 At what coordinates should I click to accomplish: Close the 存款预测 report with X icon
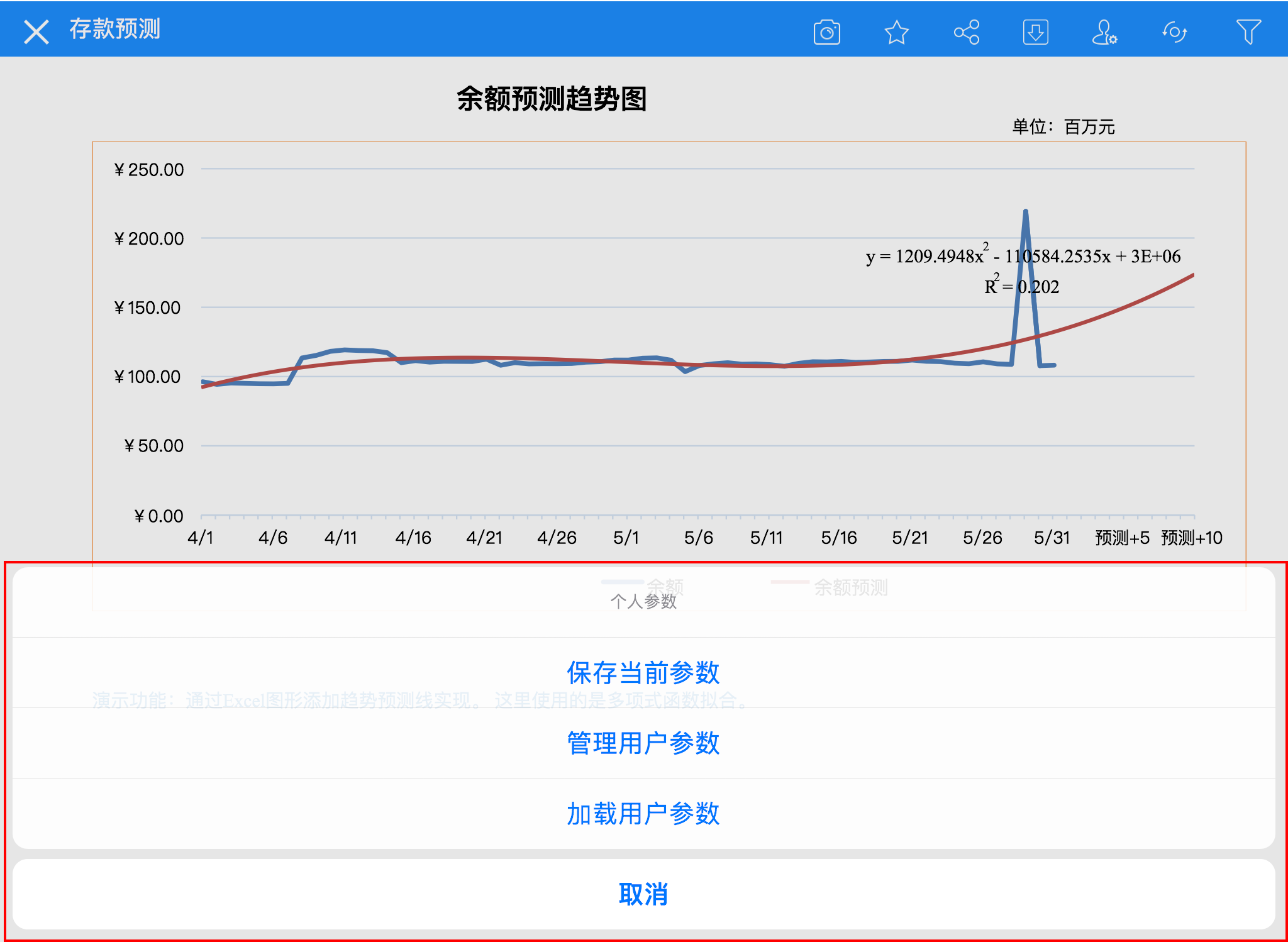(x=36, y=31)
